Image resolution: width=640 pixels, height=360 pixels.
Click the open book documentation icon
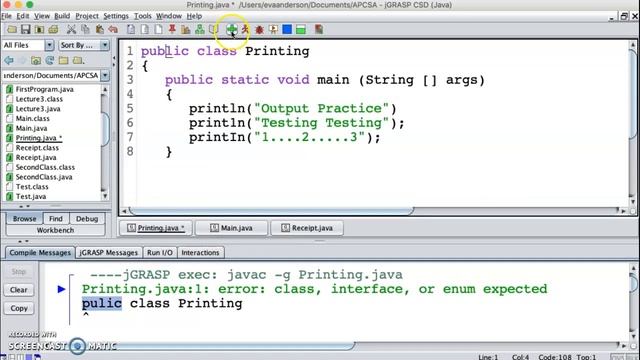(213, 29)
